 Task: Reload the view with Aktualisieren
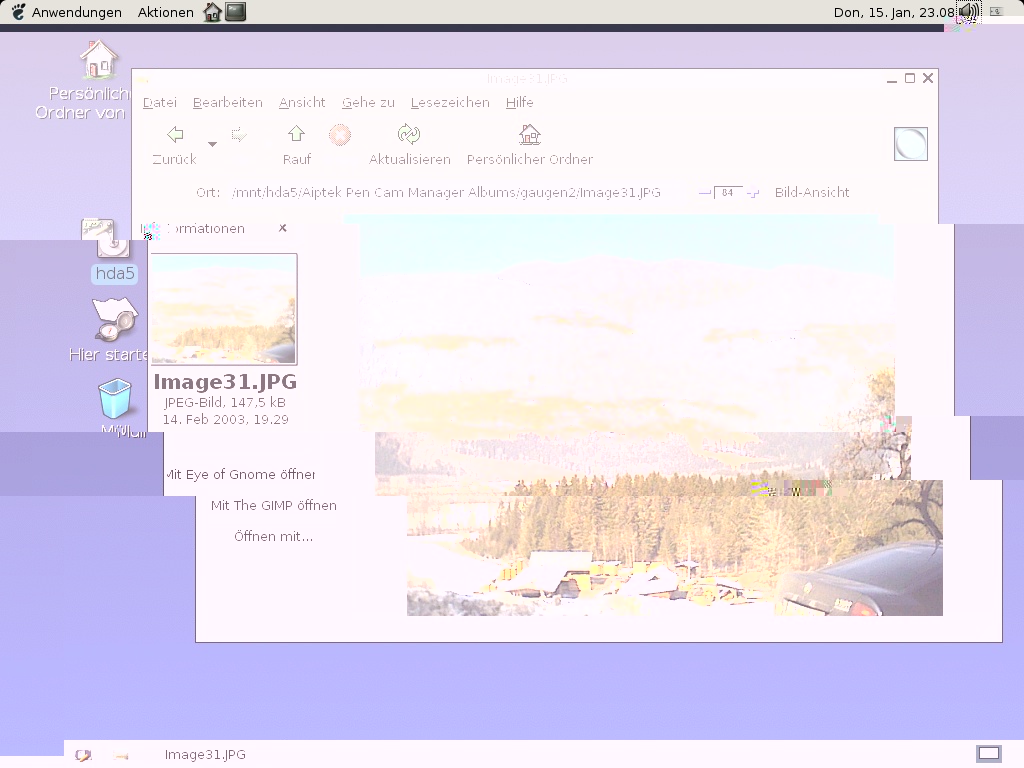click(x=409, y=135)
